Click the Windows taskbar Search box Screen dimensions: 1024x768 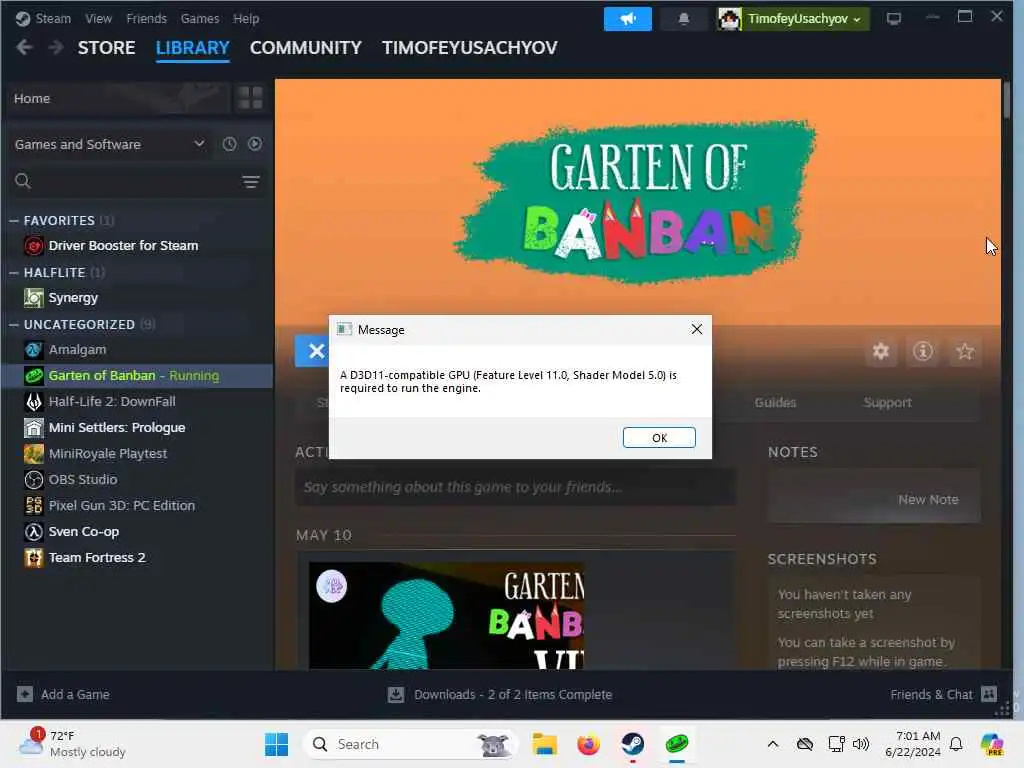tap(410, 744)
